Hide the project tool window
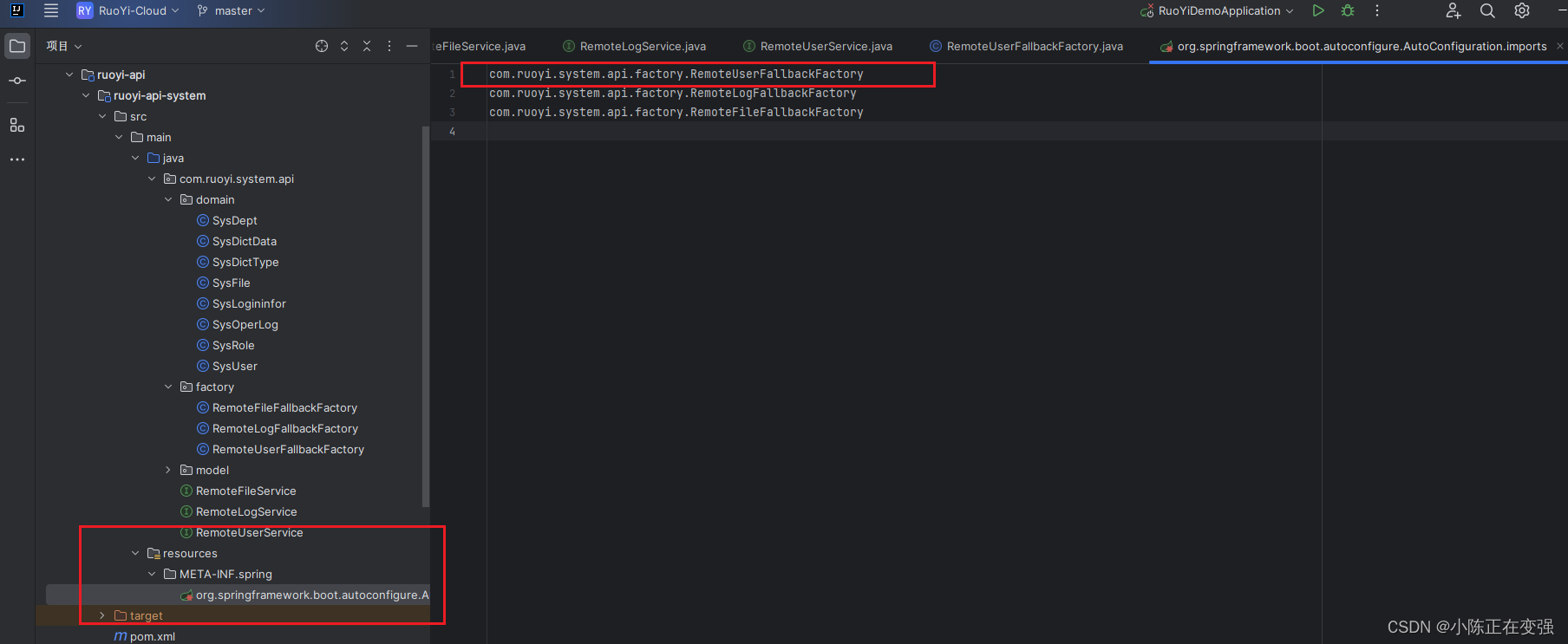 pos(412,46)
